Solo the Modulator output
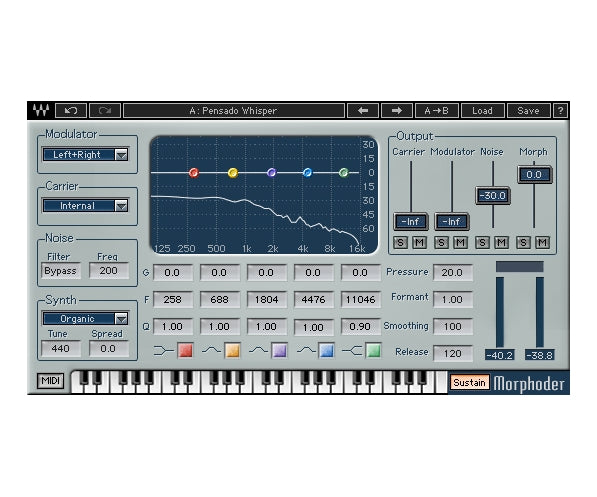Screen dimensions: 597x497 click(x=442, y=242)
